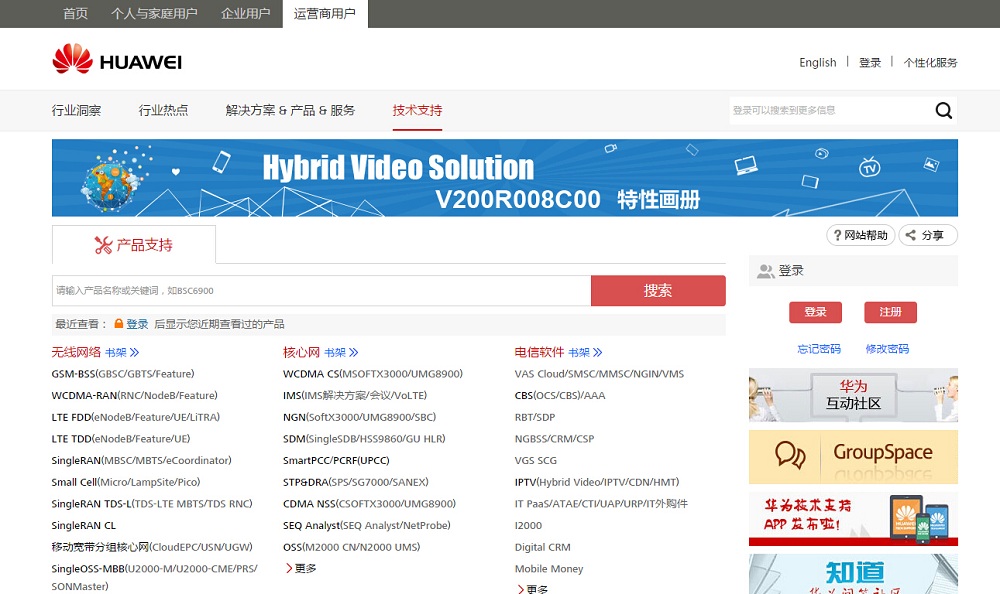Open Hybrid Video Solution banner
Viewport: 1000px width, 594px height.
(504, 178)
